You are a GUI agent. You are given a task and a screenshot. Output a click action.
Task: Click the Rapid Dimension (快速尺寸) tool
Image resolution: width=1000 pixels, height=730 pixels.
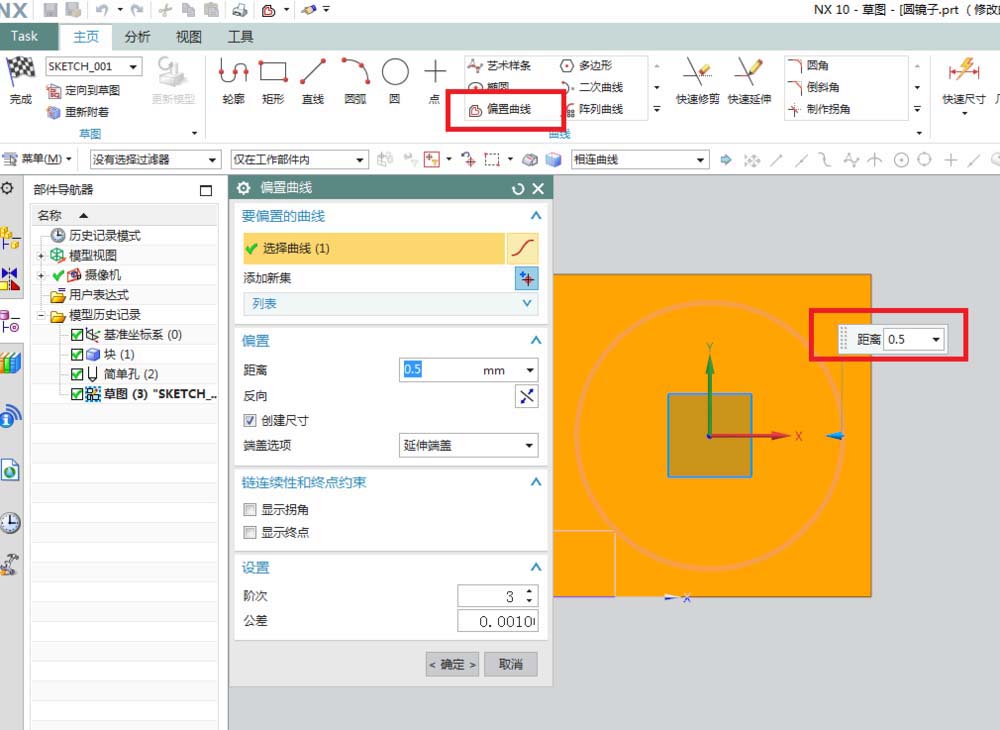click(964, 80)
